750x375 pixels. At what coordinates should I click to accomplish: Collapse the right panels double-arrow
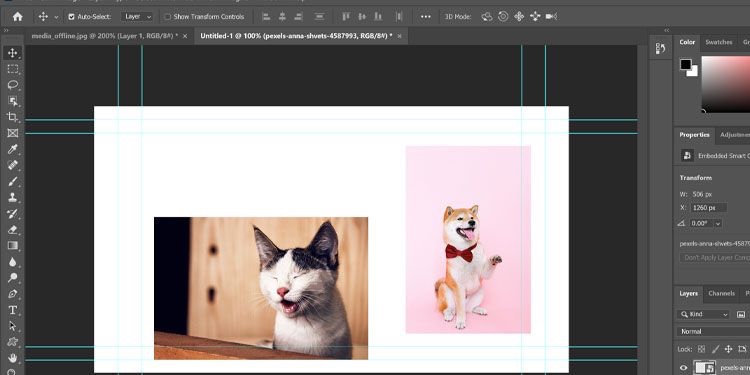pyautogui.click(x=667, y=30)
